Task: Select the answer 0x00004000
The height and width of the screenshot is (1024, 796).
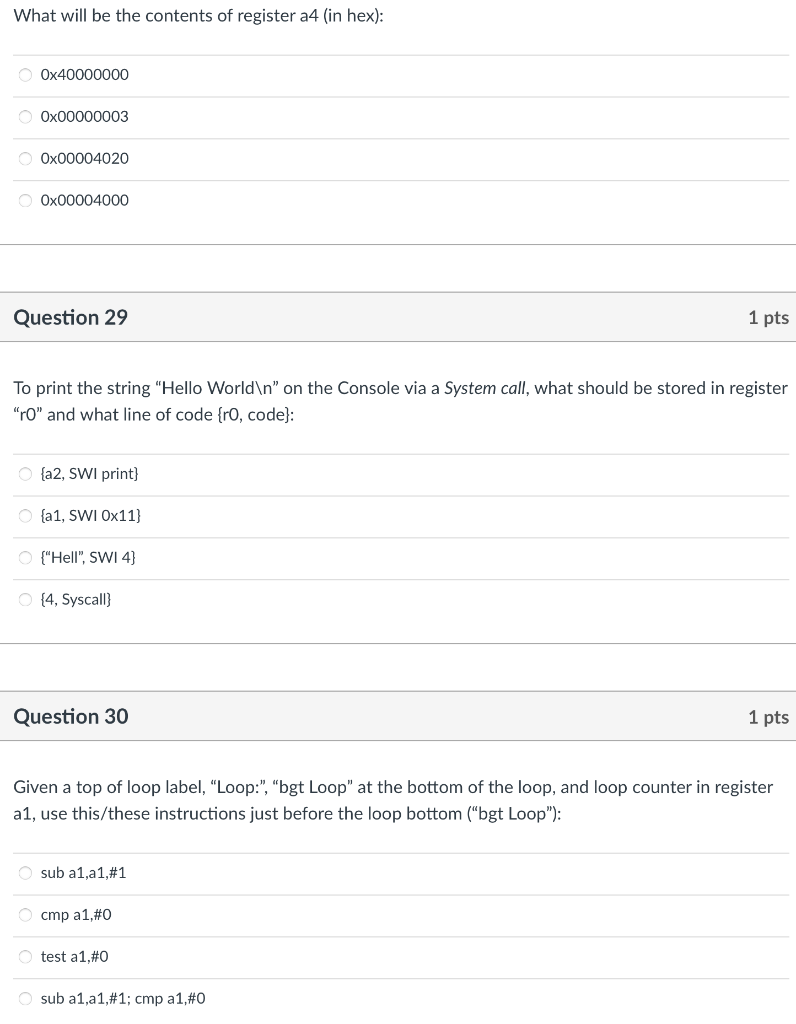Action: 24,200
